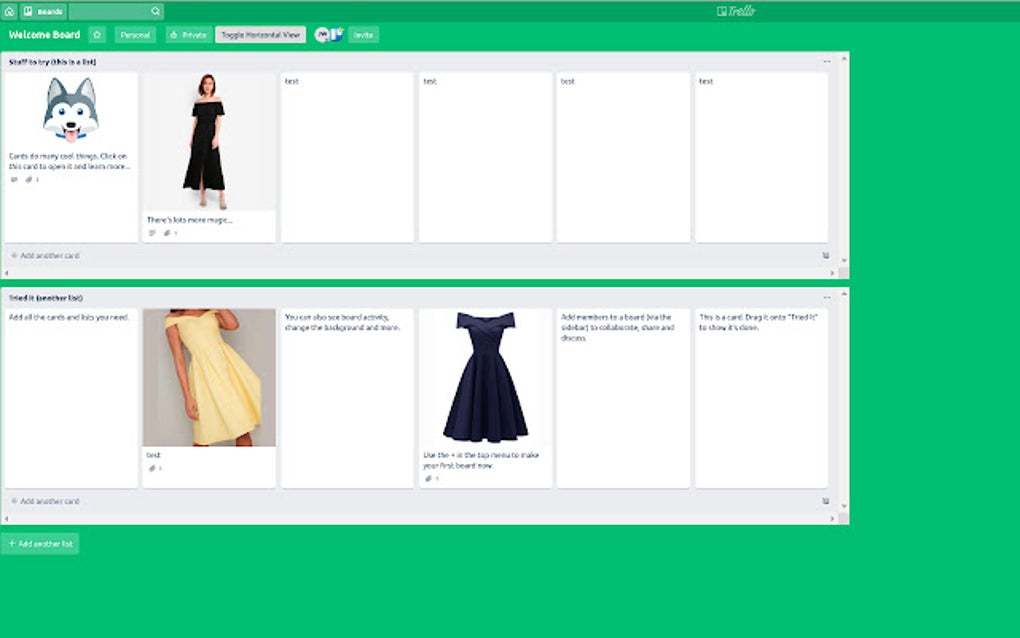The width and height of the screenshot is (1020, 638).
Task: Click up arrow of Stuff to try scrollbar
Action: tap(844, 59)
